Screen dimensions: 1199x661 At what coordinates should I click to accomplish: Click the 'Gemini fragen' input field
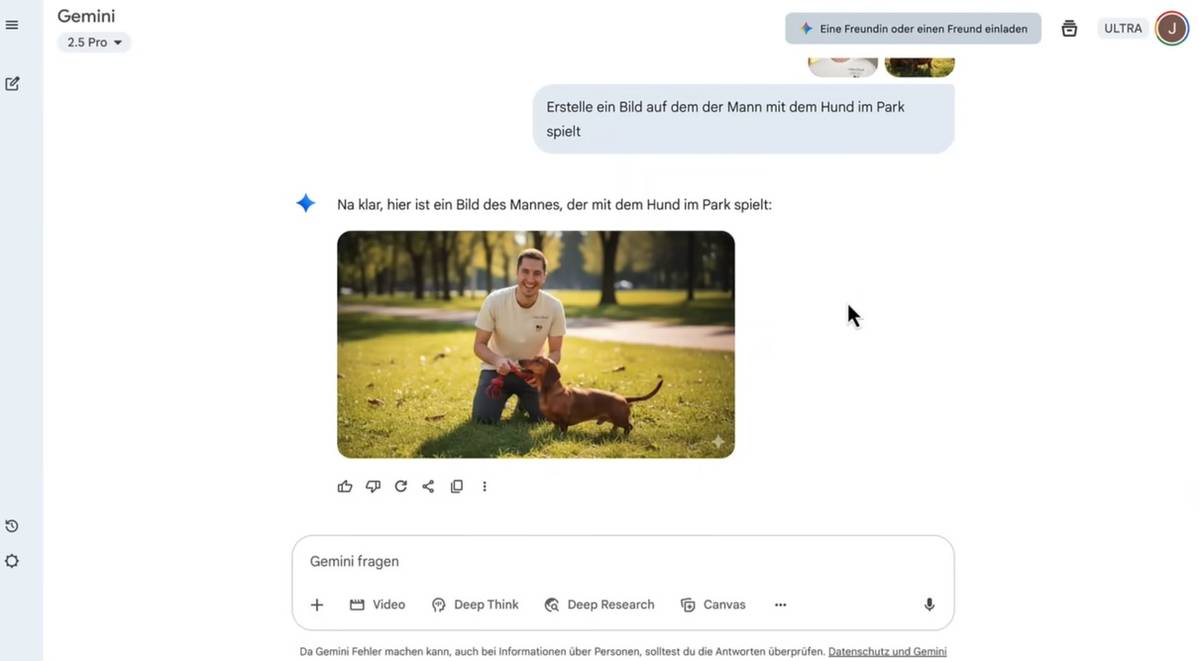pyautogui.click(x=600, y=562)
